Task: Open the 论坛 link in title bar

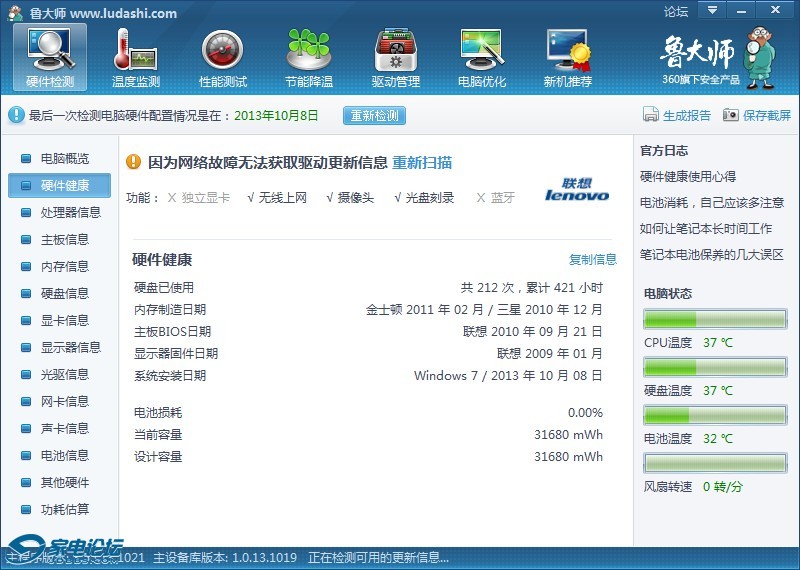Action: coord(676,12)
